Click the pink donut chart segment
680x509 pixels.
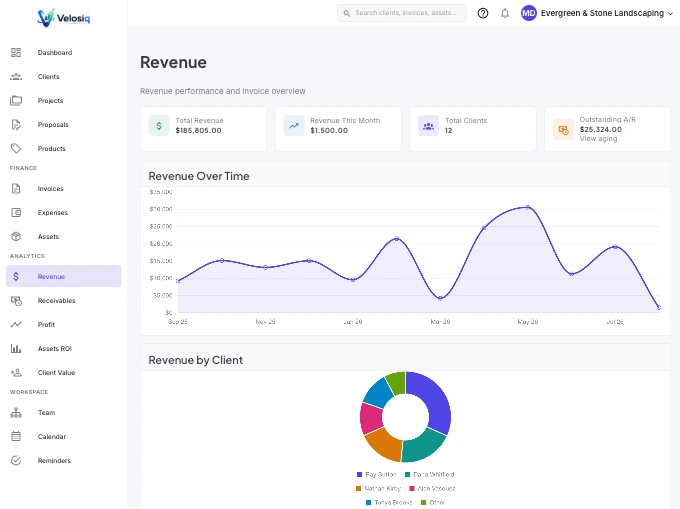[371, 418]
